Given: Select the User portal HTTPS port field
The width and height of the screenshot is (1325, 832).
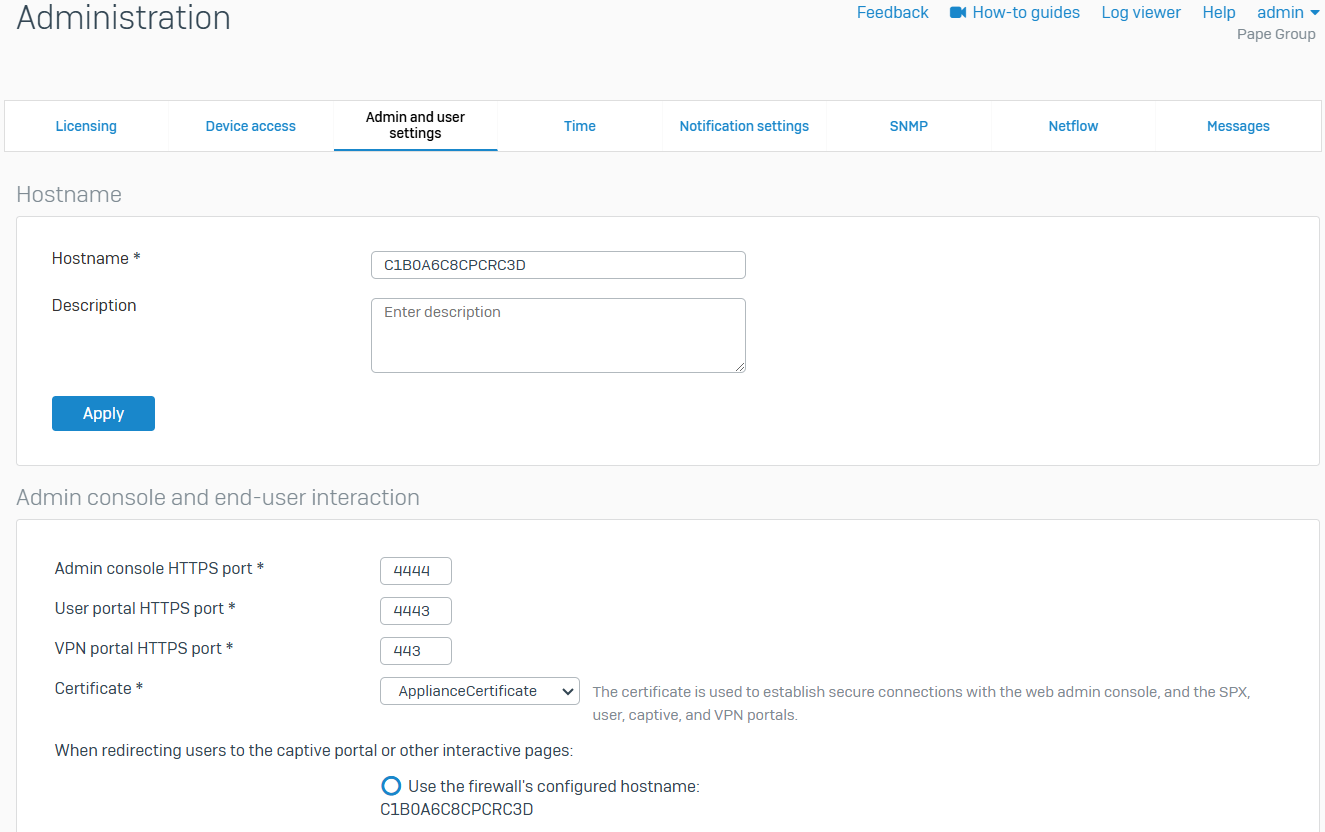Looking at the screenshot, I should pos(416,611).
